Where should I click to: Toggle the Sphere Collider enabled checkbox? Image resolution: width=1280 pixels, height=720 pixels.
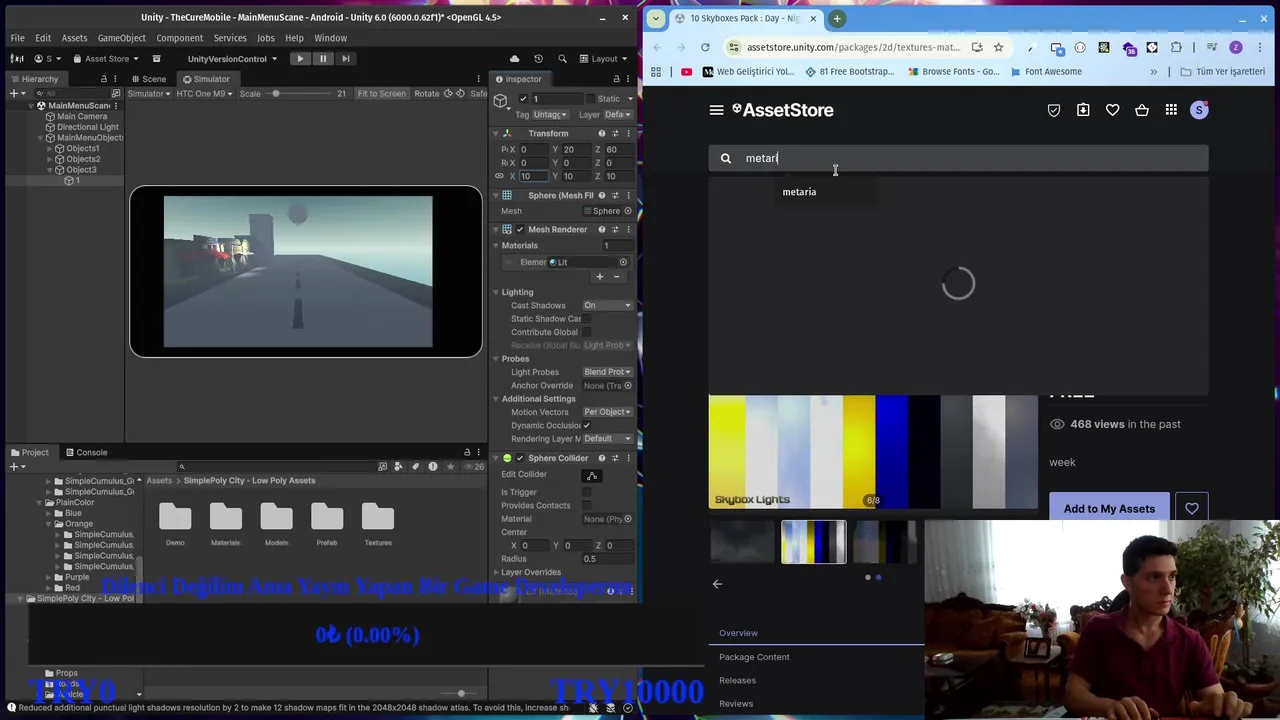pos(519,458)
